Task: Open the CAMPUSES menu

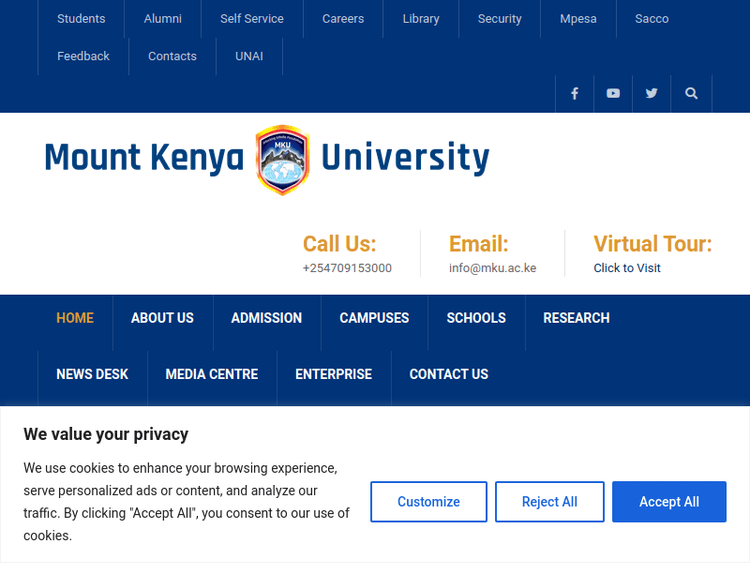Action: coord(374,318)
